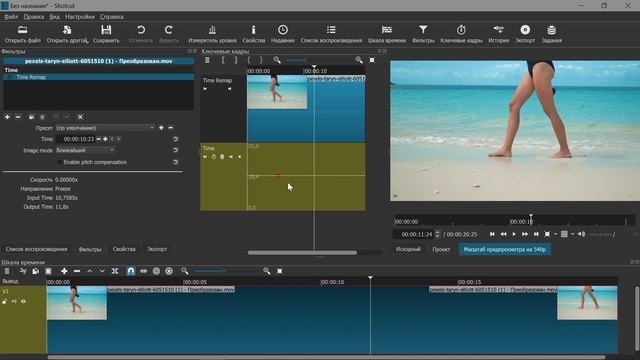This screenshot has width=640, height=360.
Task: Zoom timeline to fit icon
Action: 280,271
